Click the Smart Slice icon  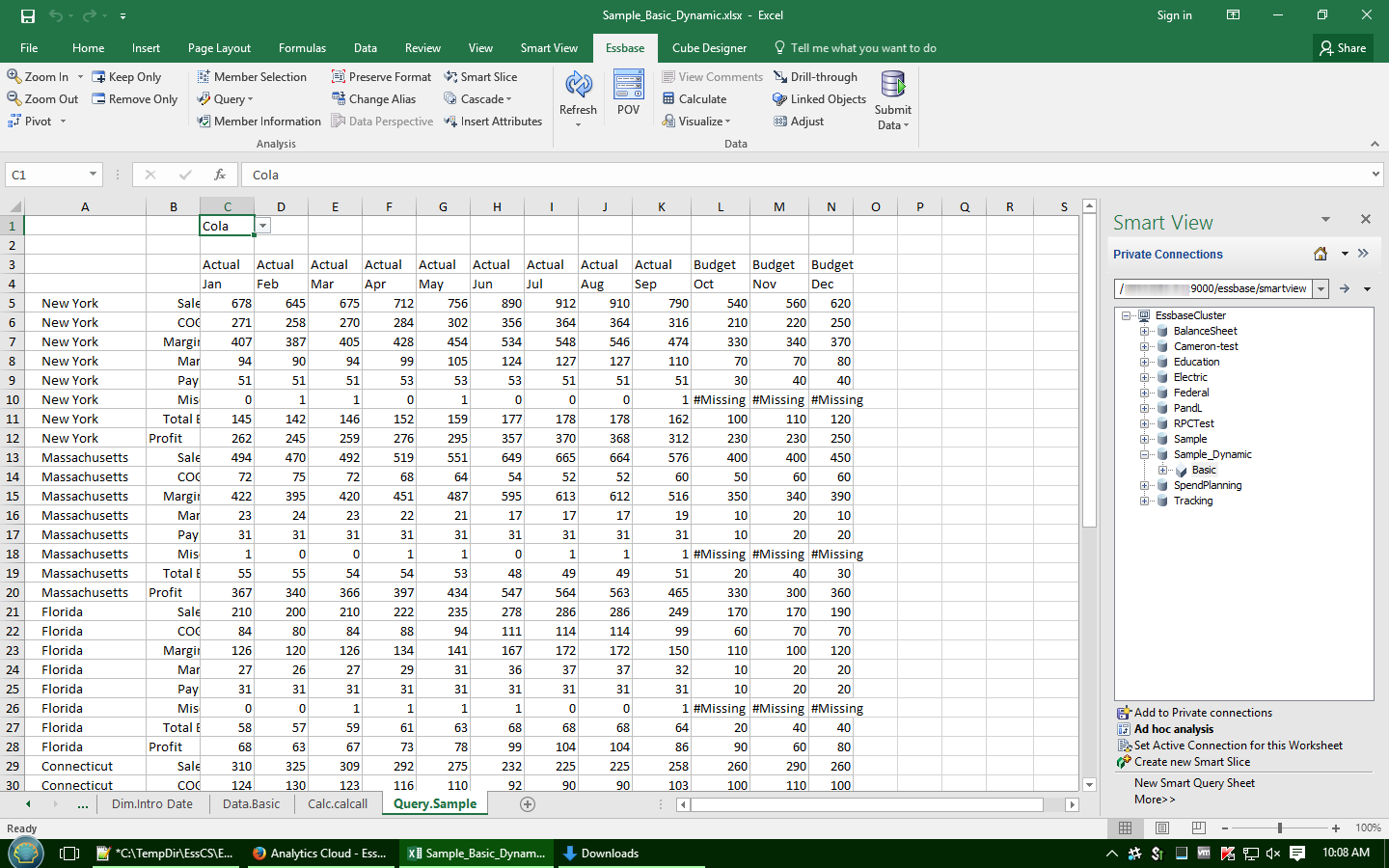450,77
